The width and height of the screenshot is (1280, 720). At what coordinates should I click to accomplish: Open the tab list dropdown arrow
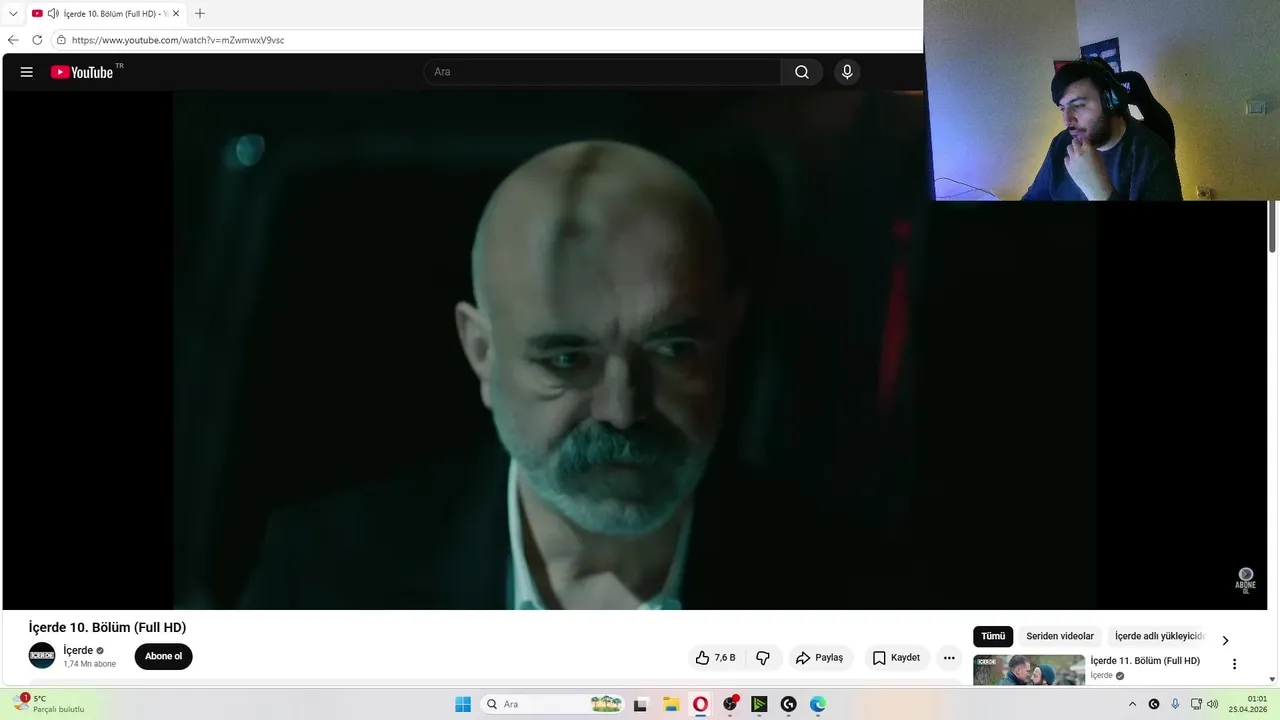point(13,14)
